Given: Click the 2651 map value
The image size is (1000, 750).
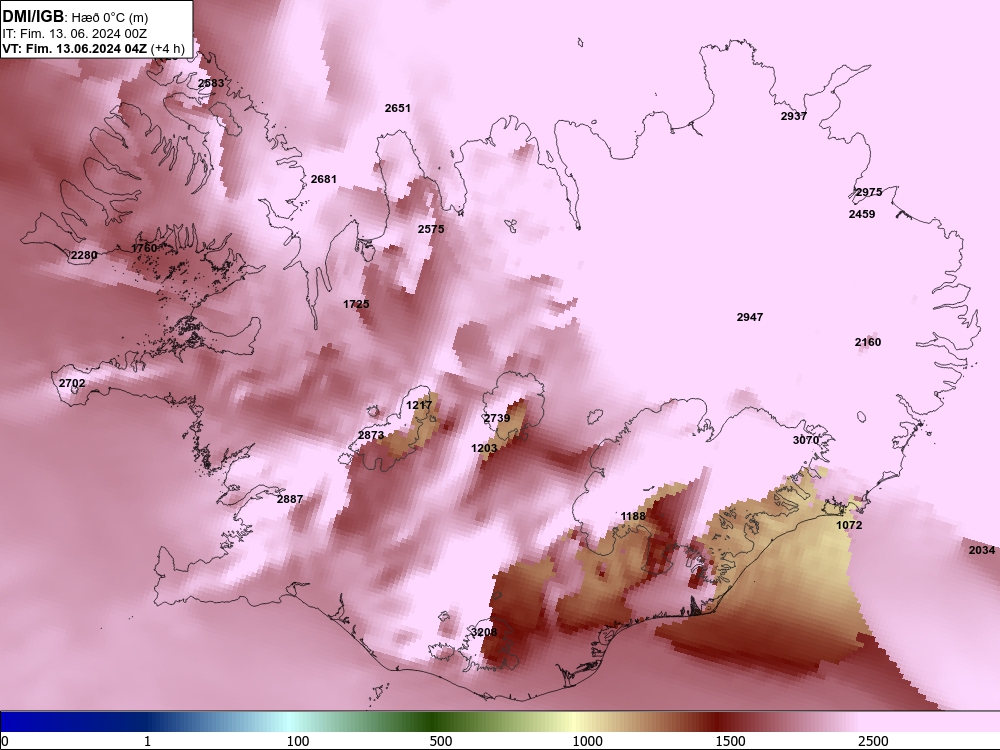Looking at the screenshot, I should click(x=398, y=108).
